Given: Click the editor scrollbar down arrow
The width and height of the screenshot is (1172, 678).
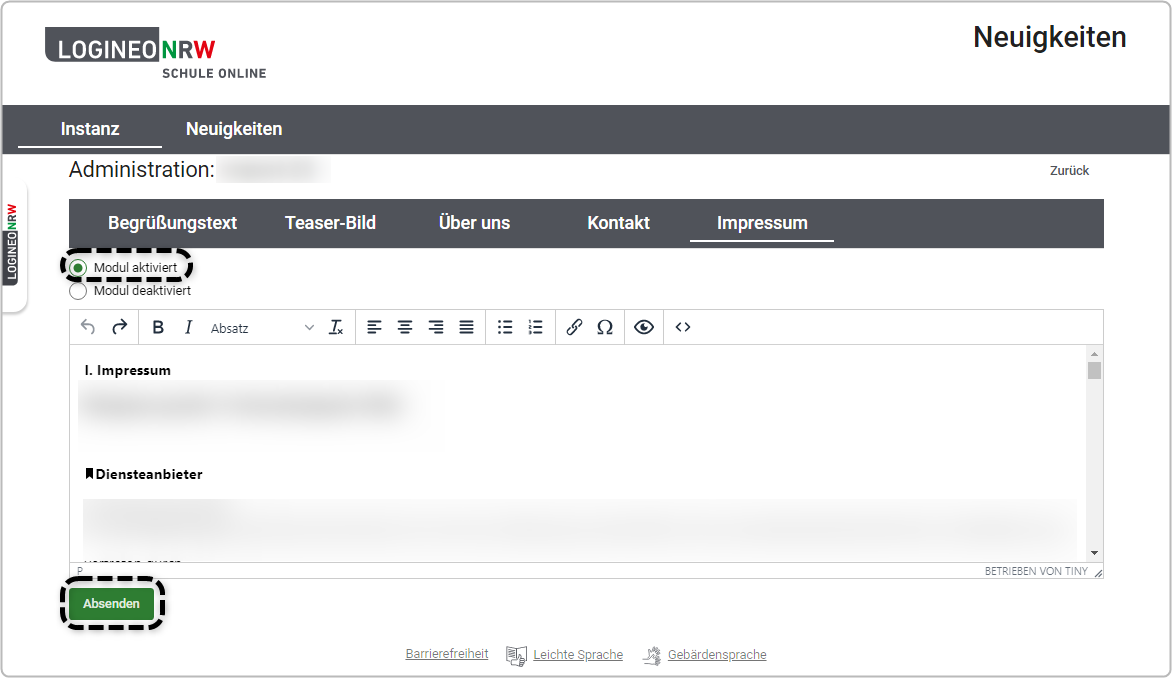Looking at the screenshot, I should (1094, 553).
